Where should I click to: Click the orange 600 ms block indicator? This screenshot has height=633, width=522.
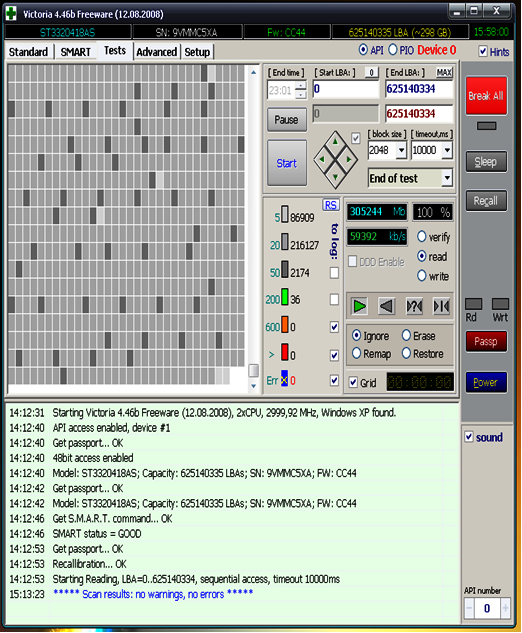(285, 324)
